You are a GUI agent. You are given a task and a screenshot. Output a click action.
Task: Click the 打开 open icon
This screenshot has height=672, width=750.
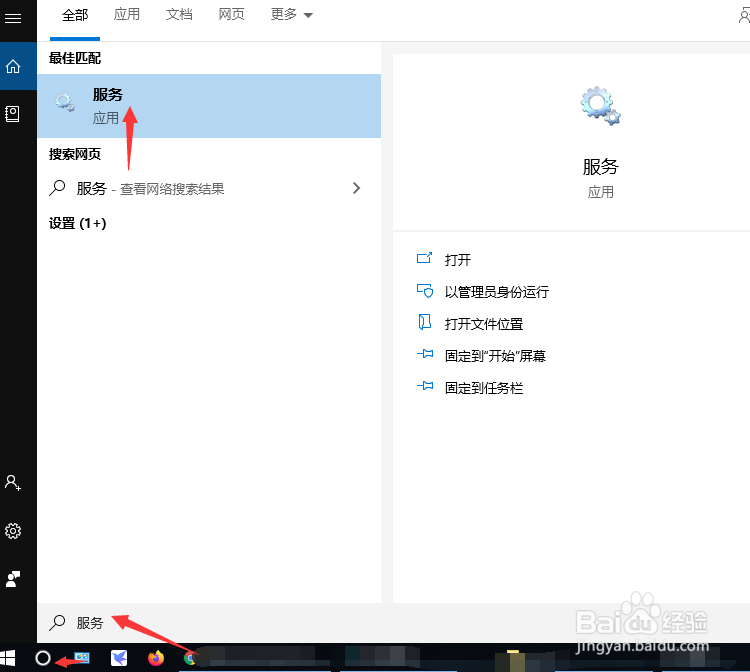click(424, 258)
